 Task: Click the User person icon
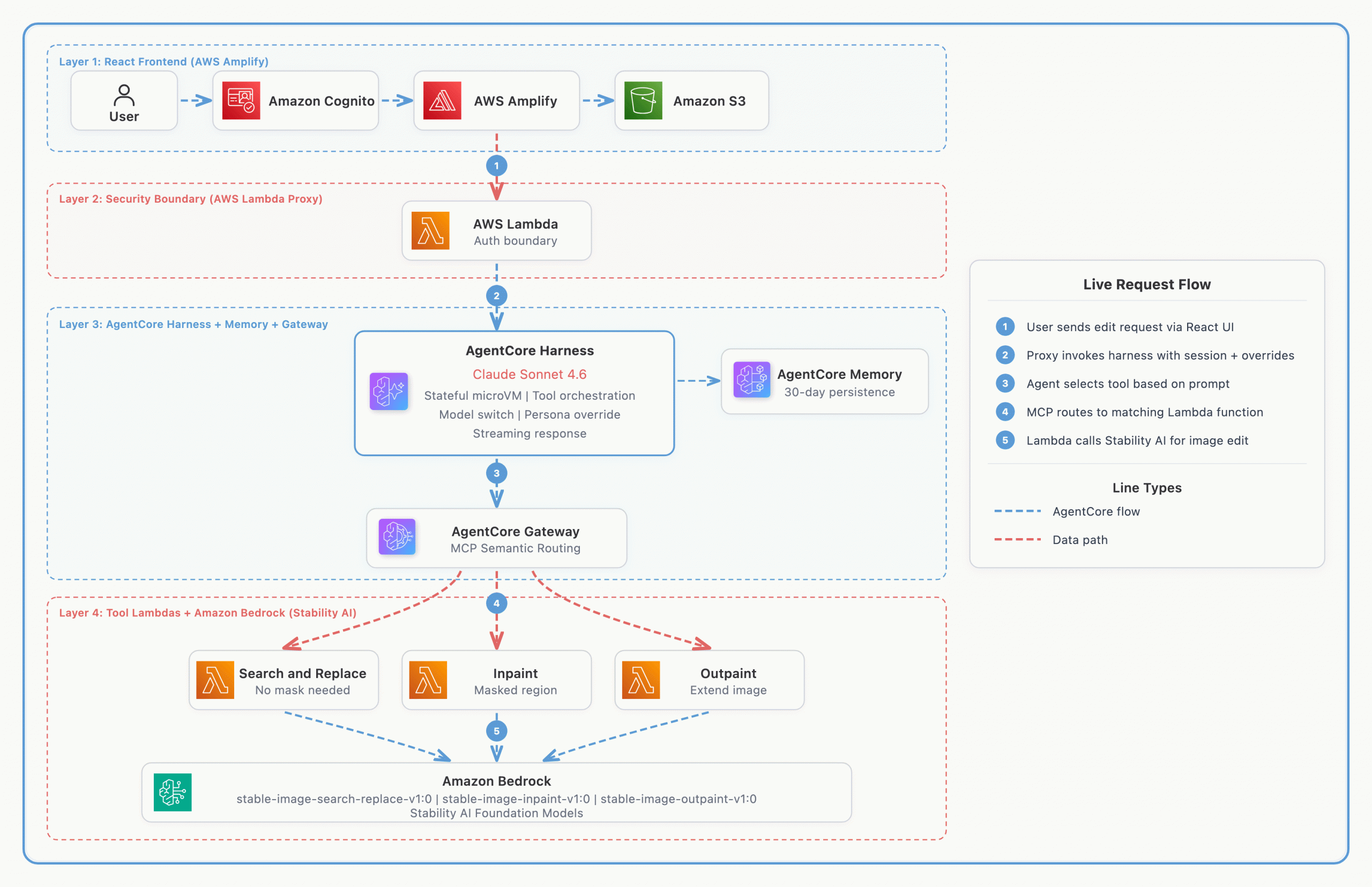click(x=124, y=95)
